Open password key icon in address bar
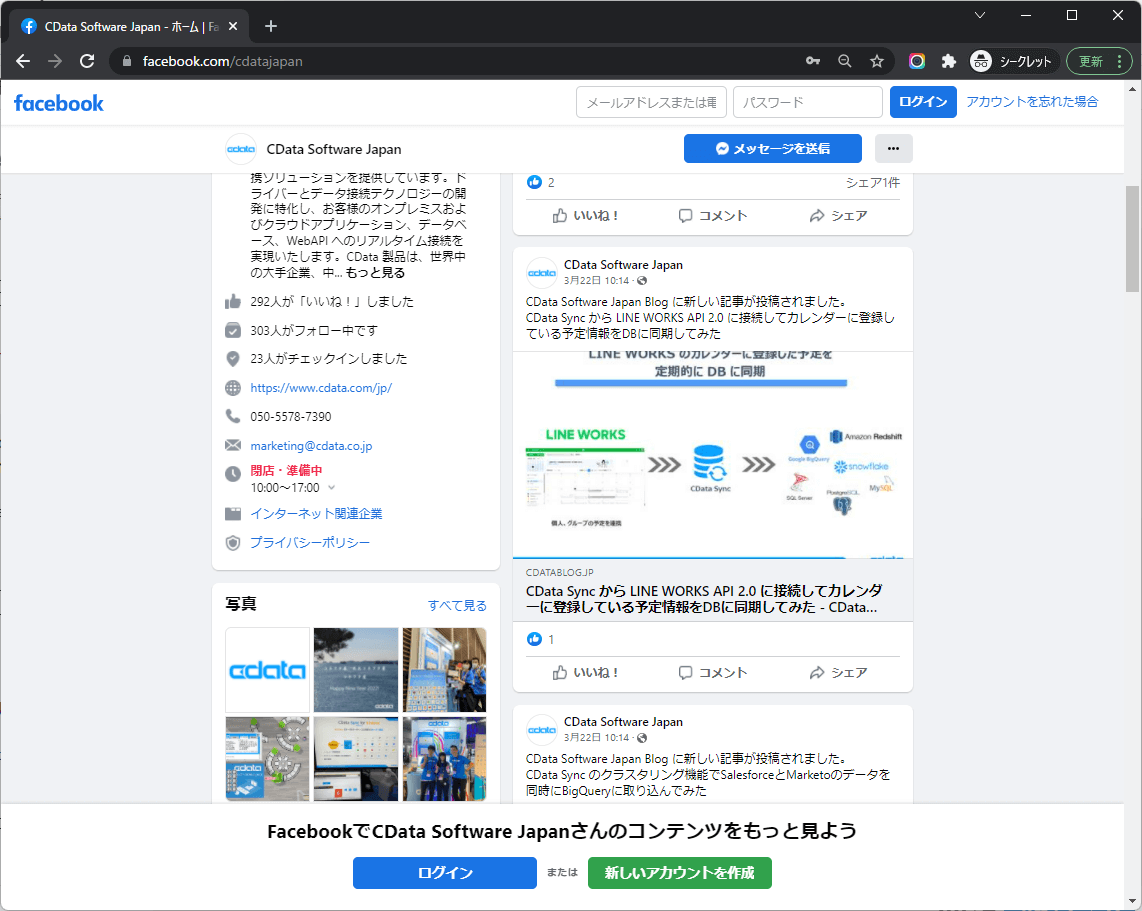The height and width of the screenshot is (911, 1142). (x=813, y=61)
